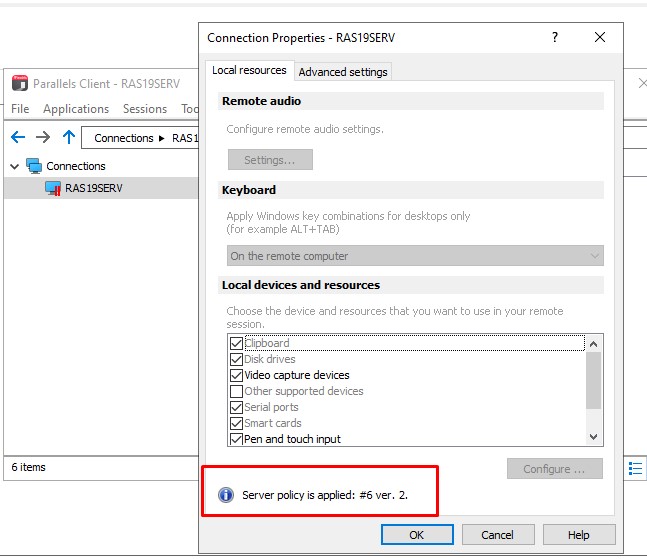Collapse the Connections tree node
The image size is (647, 559).
click(15, 166)
